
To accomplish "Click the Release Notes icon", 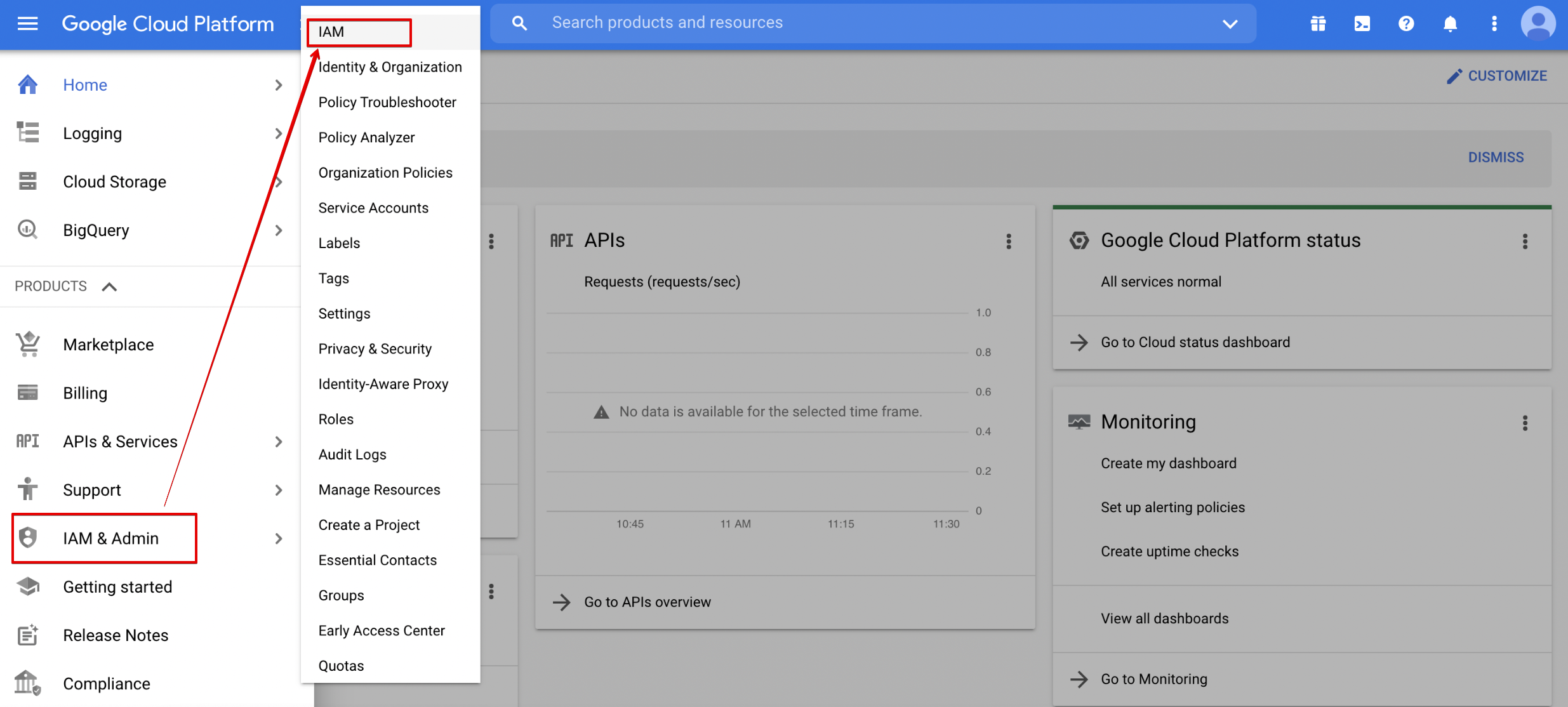I will [27, 635].
